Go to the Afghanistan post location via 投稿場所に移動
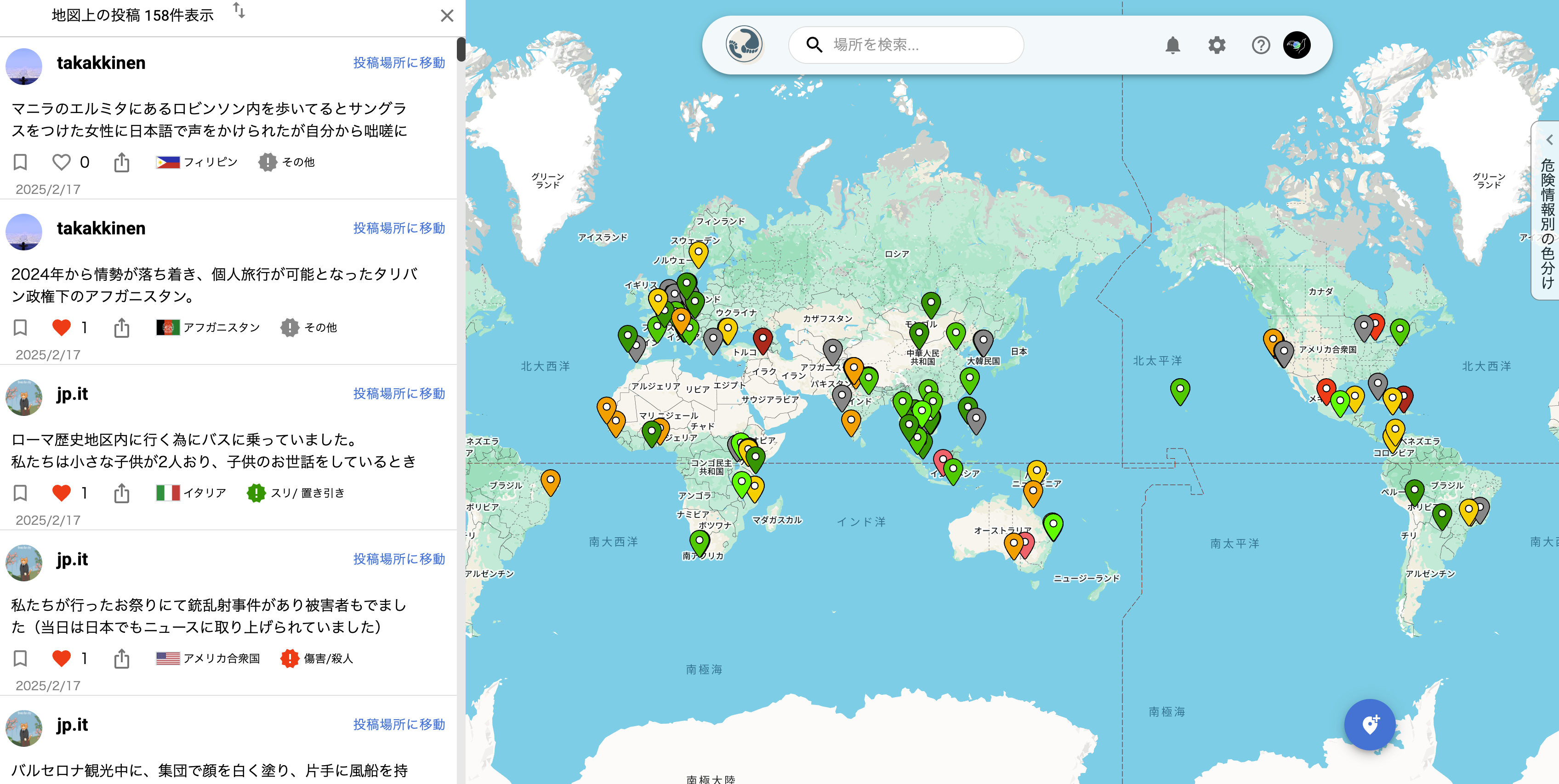Viewport: 1559px width, 784px height. tap(399, 227)
